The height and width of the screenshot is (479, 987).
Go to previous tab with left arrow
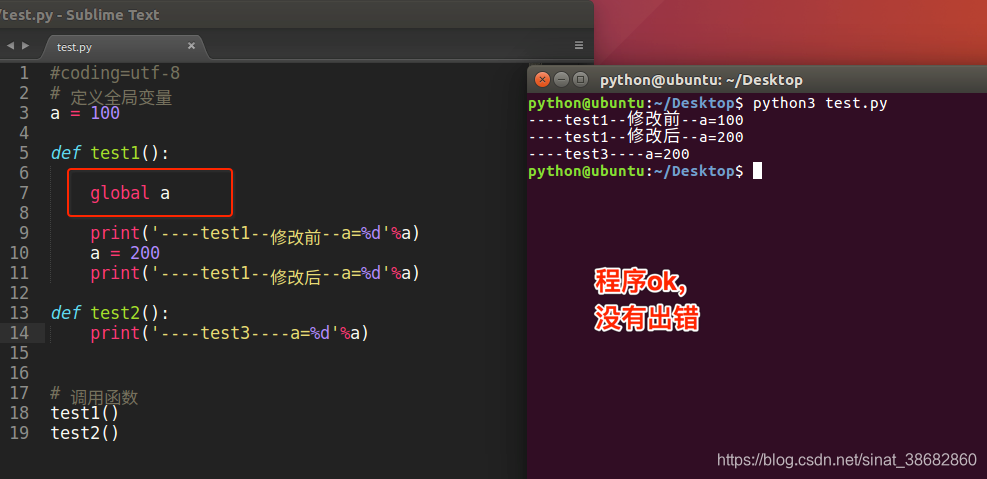pyautogui.click(x=10, y=45)
